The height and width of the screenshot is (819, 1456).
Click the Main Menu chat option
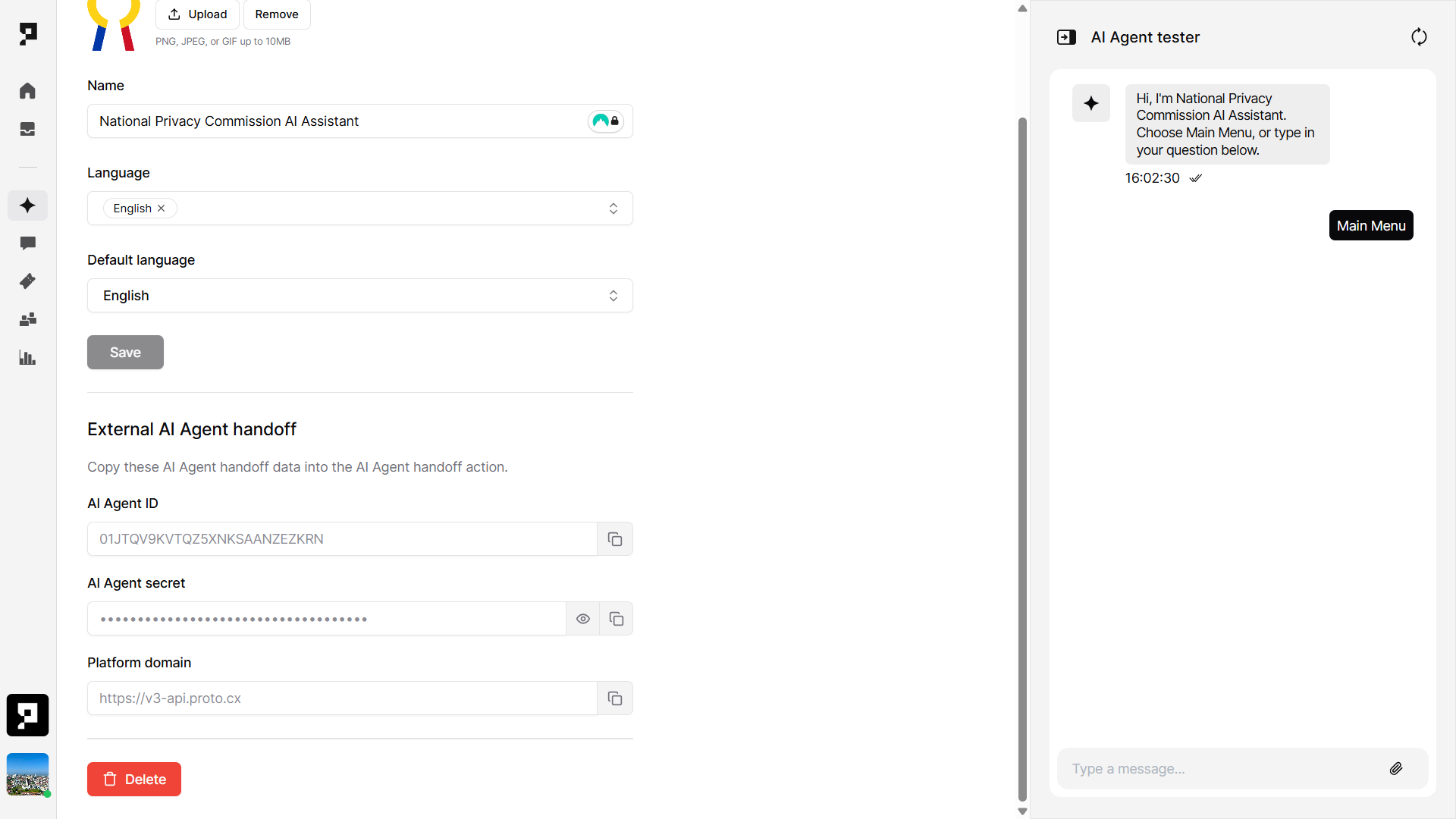(1370, 225)
